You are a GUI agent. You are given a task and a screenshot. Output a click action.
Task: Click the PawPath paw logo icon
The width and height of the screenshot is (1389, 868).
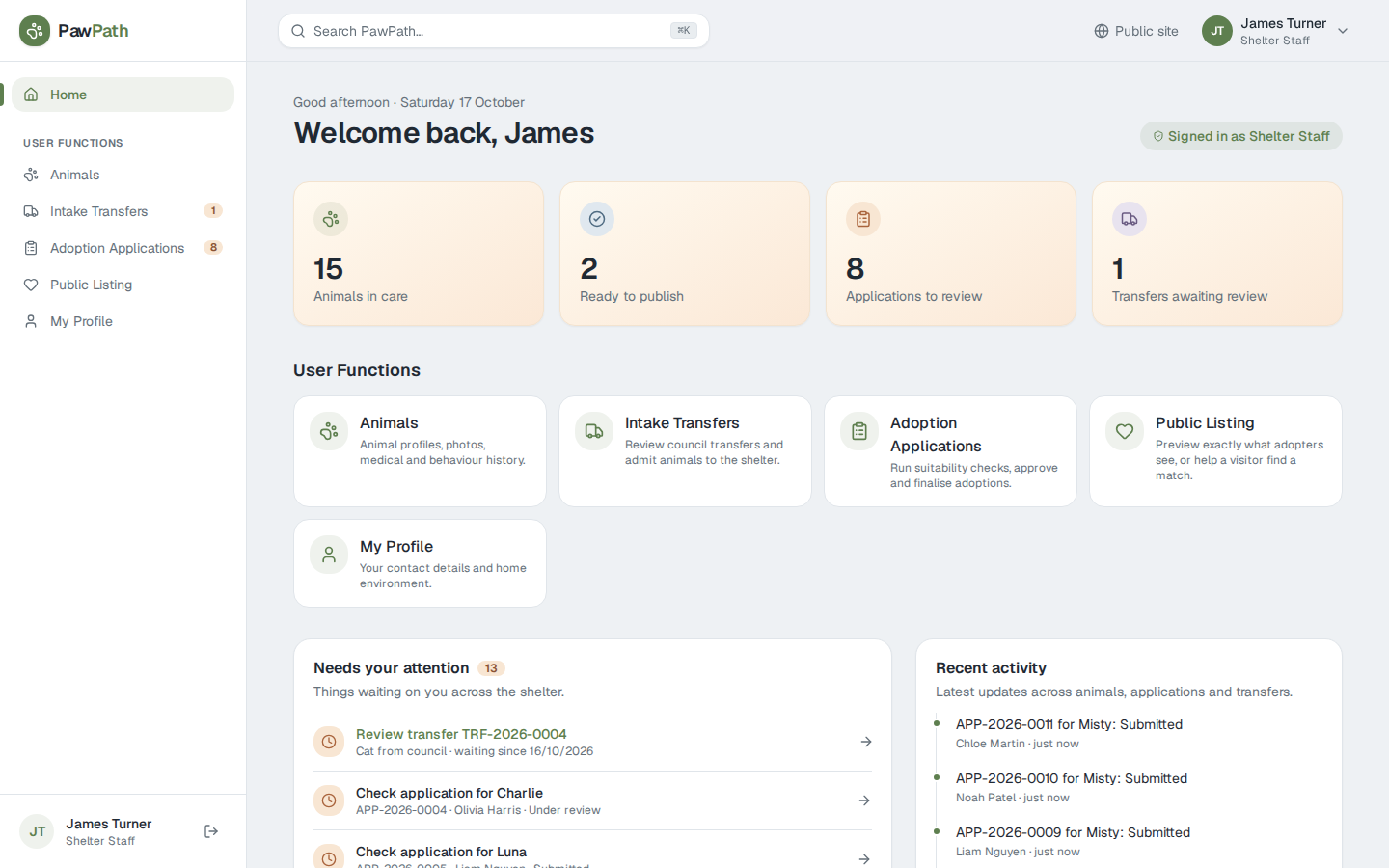pyautogui.click(x=35, y=31)
